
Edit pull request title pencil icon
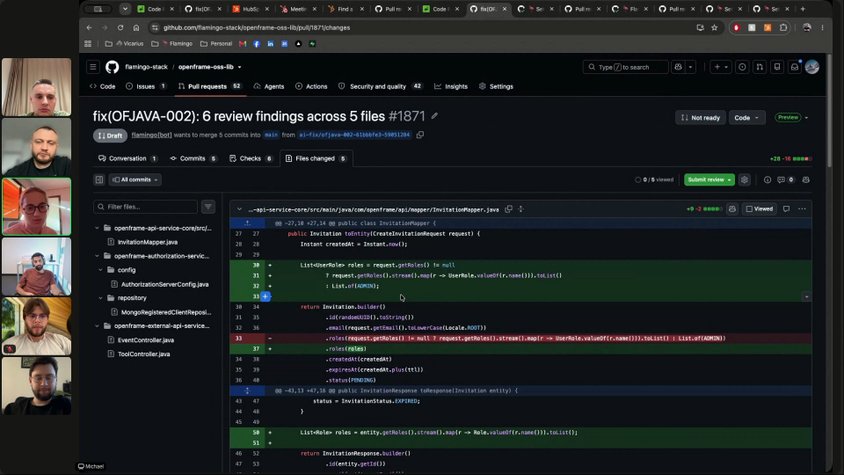pyautogui.click(x=434, y=116)
